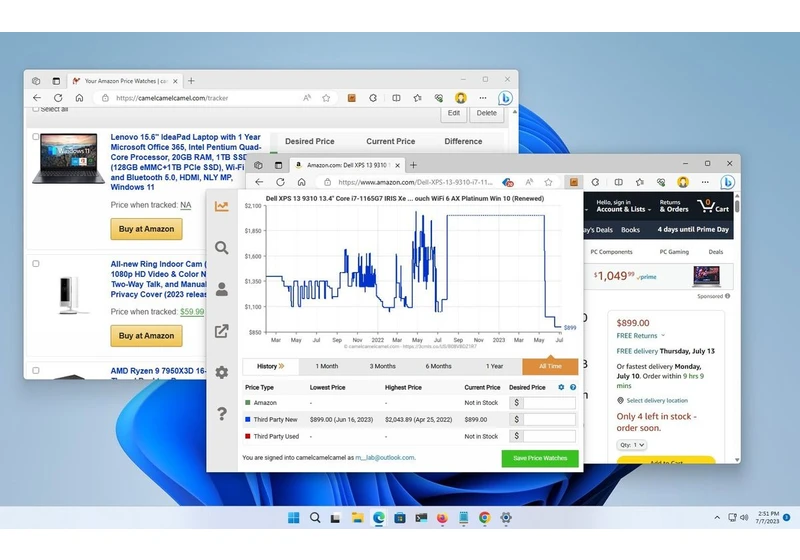Click the Edit button in tracker page

pos(454,113)
